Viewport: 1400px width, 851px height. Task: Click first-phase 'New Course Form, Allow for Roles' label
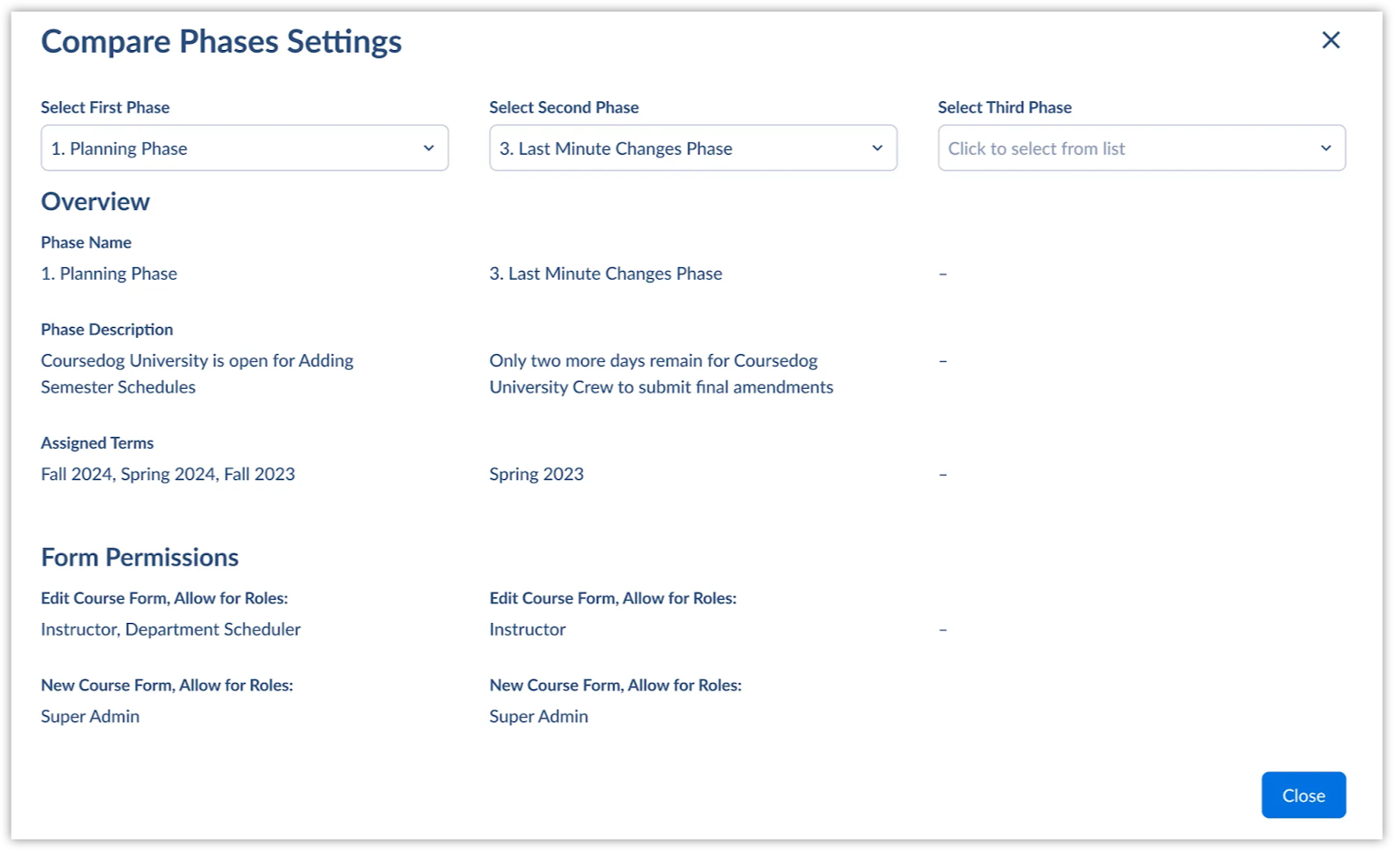[x=167, y=686]
